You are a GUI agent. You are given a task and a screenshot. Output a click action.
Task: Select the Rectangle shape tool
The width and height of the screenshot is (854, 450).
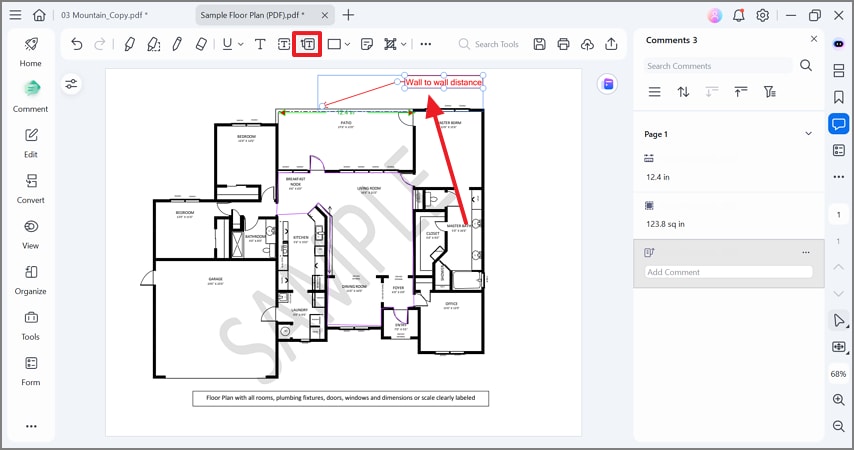[x=334, y=44]
